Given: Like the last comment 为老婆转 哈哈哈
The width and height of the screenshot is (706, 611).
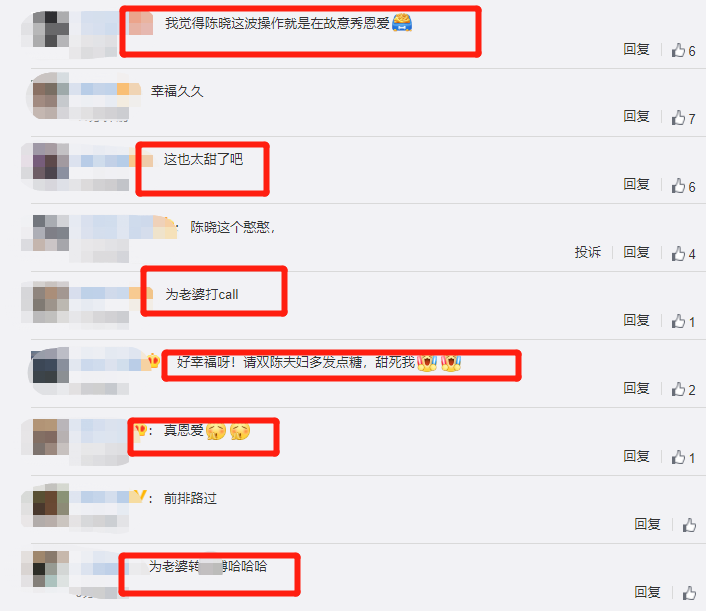Looking at the screenshot, I should point(689,593).
